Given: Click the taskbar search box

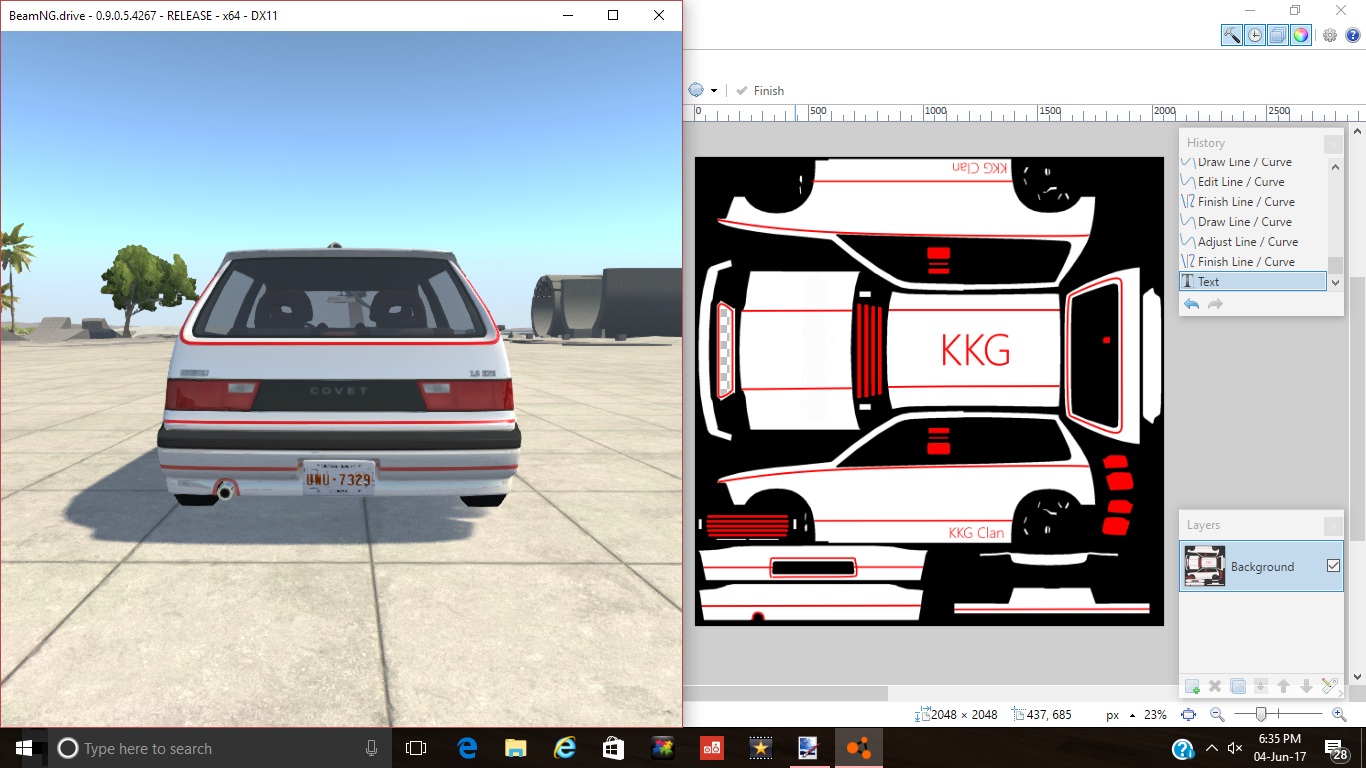Looking at the screenshot, I should pos(220,748).
